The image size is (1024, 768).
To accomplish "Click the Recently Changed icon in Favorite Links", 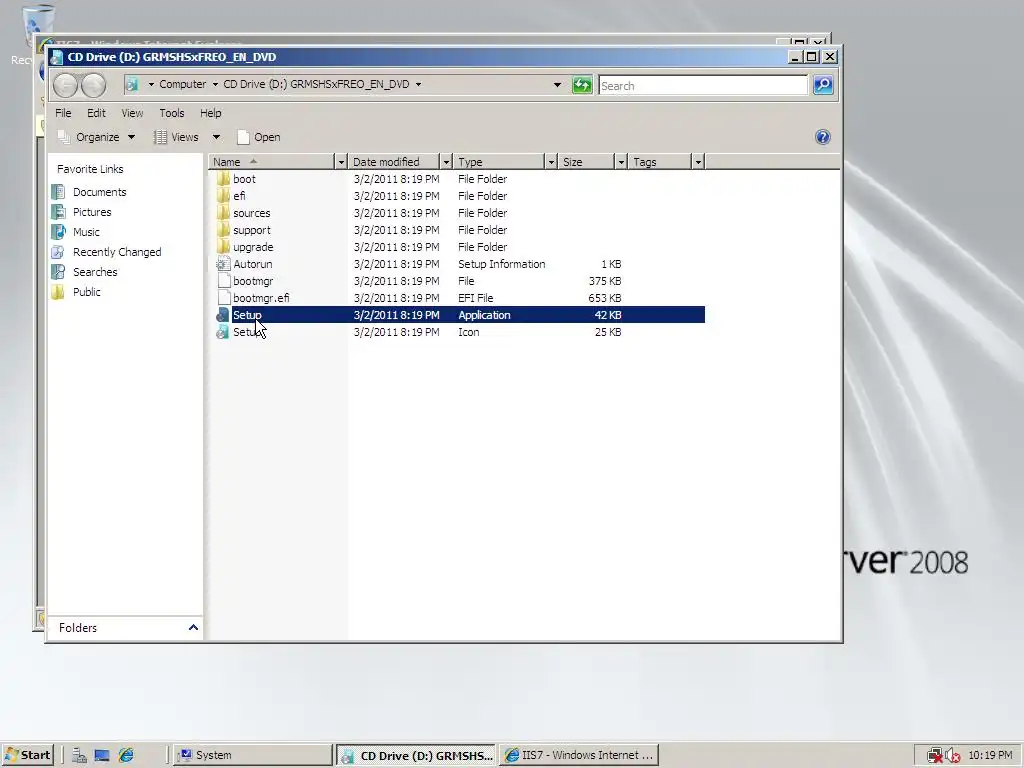I will tap(58, 251).
